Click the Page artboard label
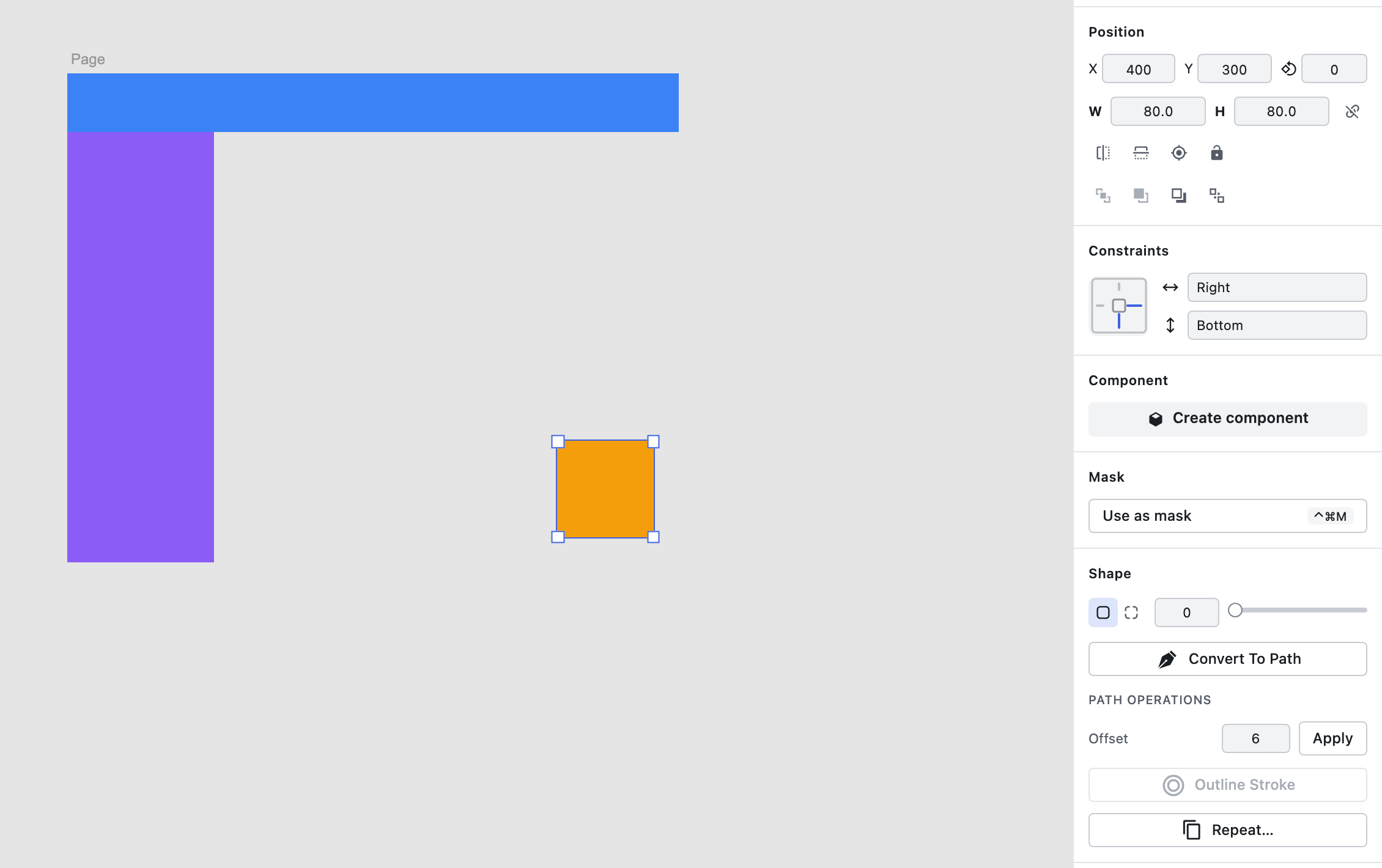Viewport: 1382px width, 868px height. pos(87,59)
